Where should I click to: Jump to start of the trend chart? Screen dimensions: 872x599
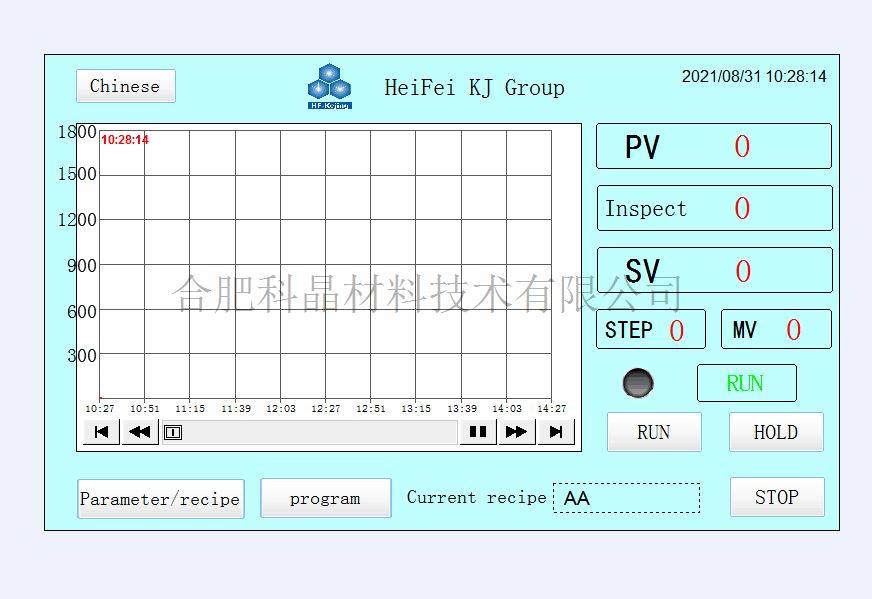coord(101,432)
